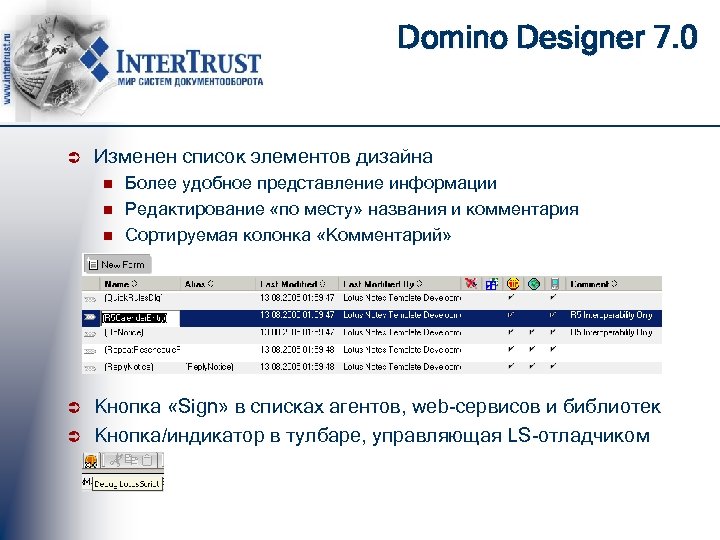The height and width of the screenshot is (540, 720).
Task: Select the (QuickRulesDlg) form name
Action: 133,298
